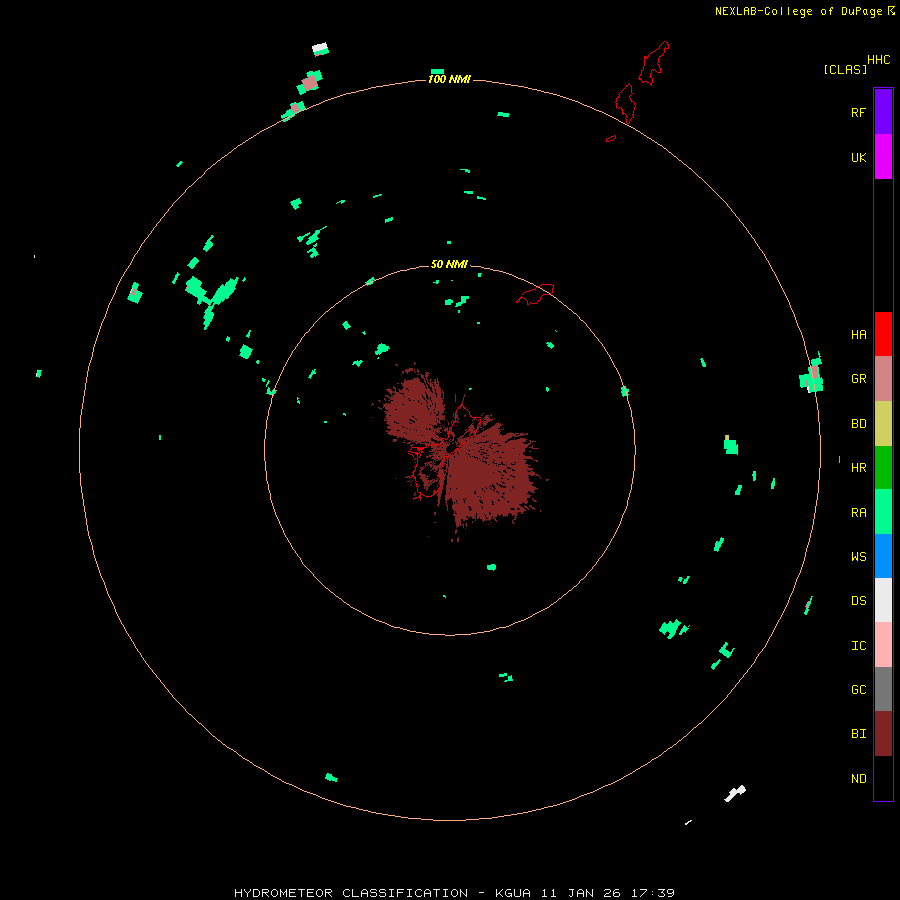
Task: Select the GC gray legend swatch
Action: [x=883, y=689]
